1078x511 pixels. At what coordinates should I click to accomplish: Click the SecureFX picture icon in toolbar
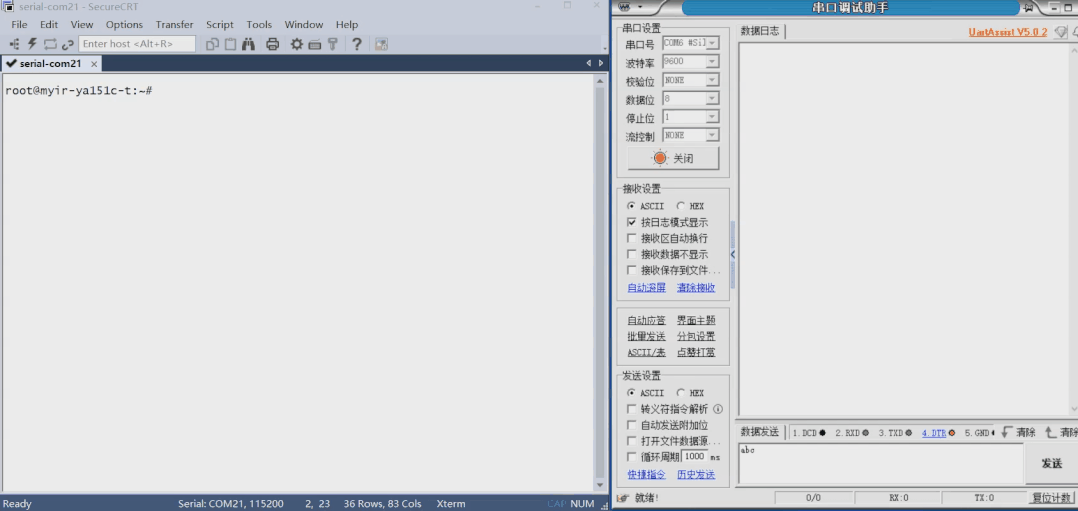click(382, 44)
